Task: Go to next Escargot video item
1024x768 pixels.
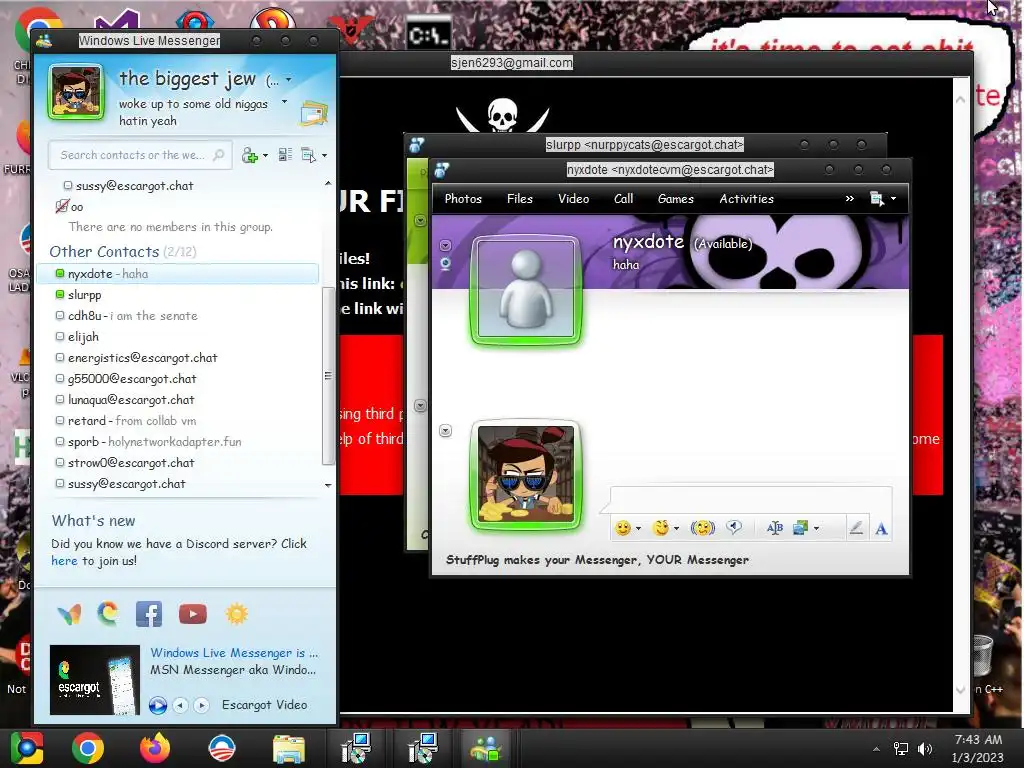Action: coord(202,705)
